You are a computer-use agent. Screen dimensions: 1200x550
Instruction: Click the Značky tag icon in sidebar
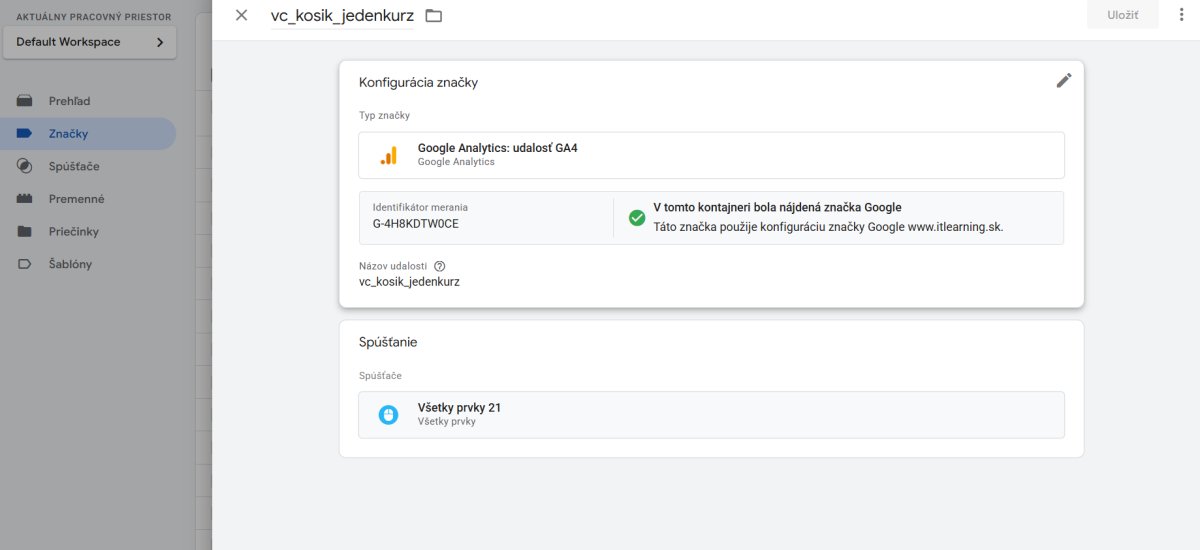pos(25,134)
